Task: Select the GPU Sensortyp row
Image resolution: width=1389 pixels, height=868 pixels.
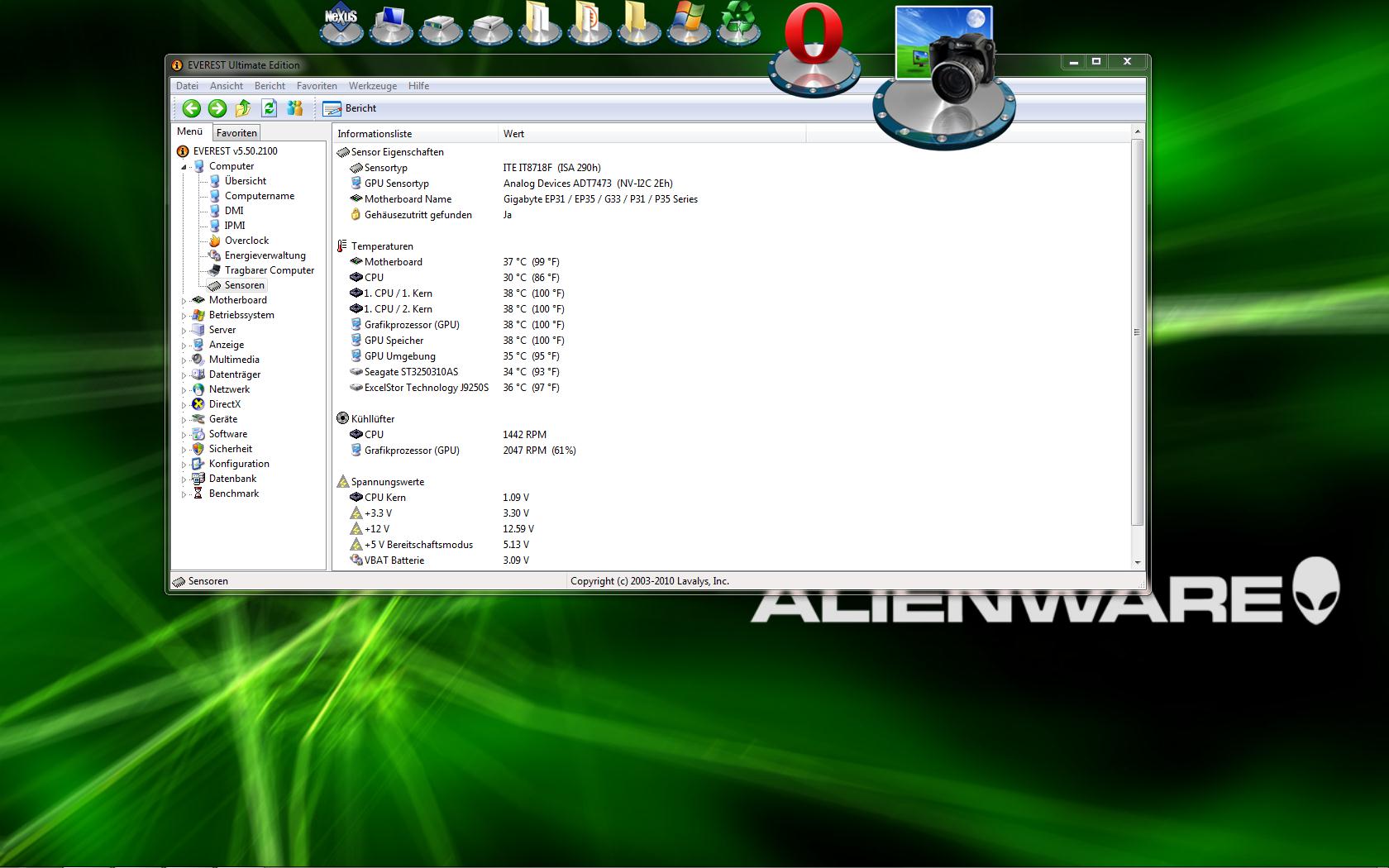Action: coord(731,184)
